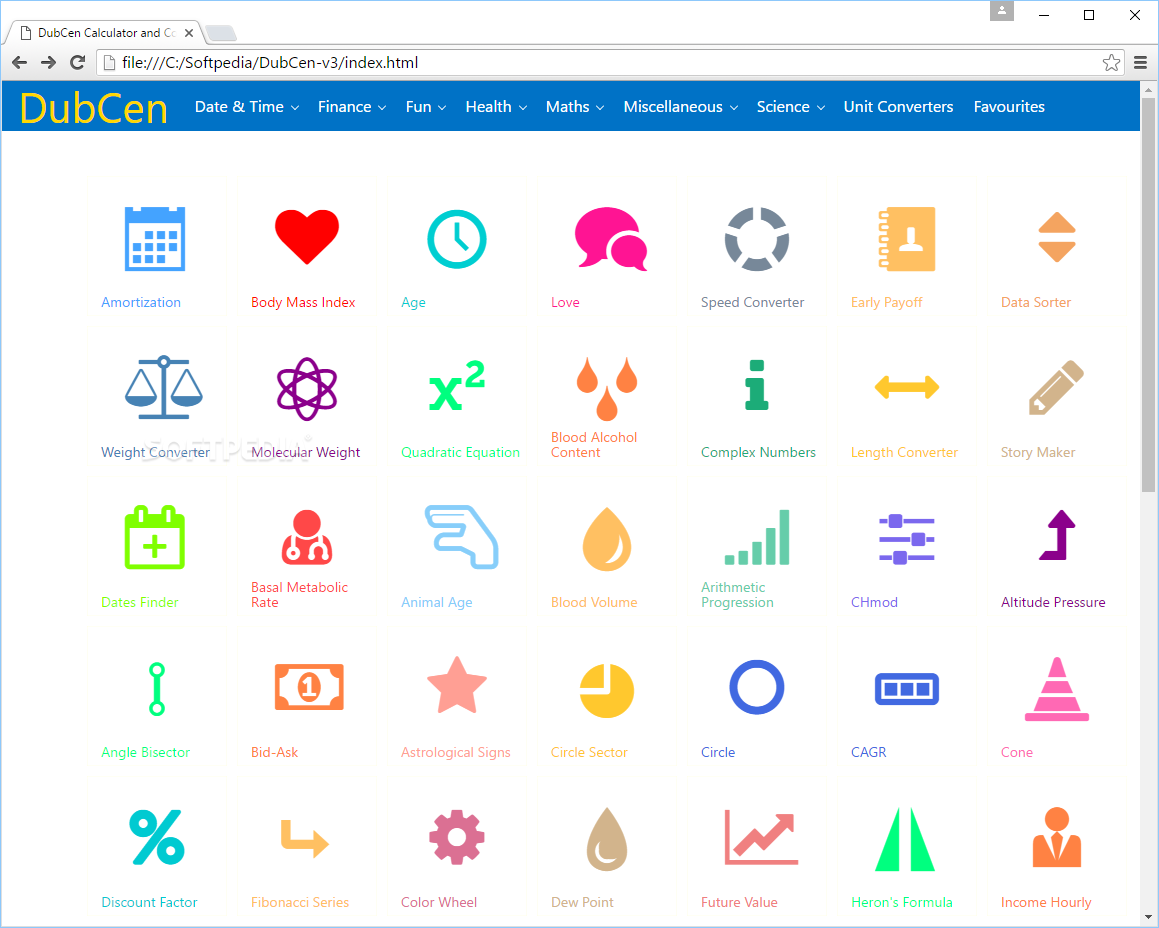Screen dimensions: 1159x928
Task: Expand the Maths dropdown menu
Action: pos(575,106)
